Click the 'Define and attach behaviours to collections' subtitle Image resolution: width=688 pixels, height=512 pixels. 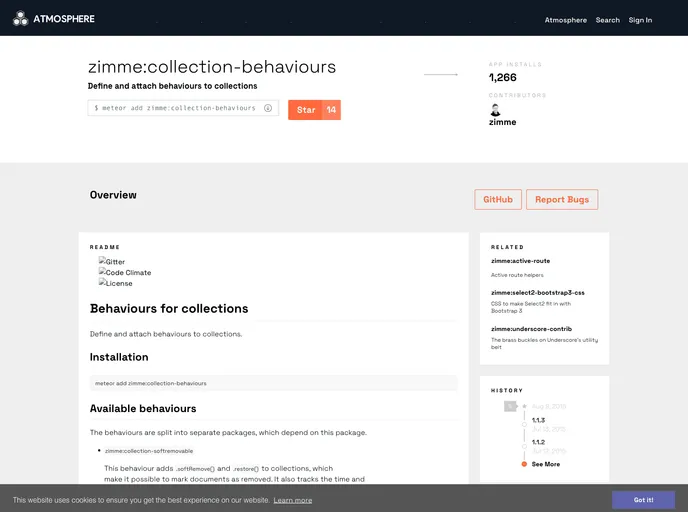pos(172,86)
